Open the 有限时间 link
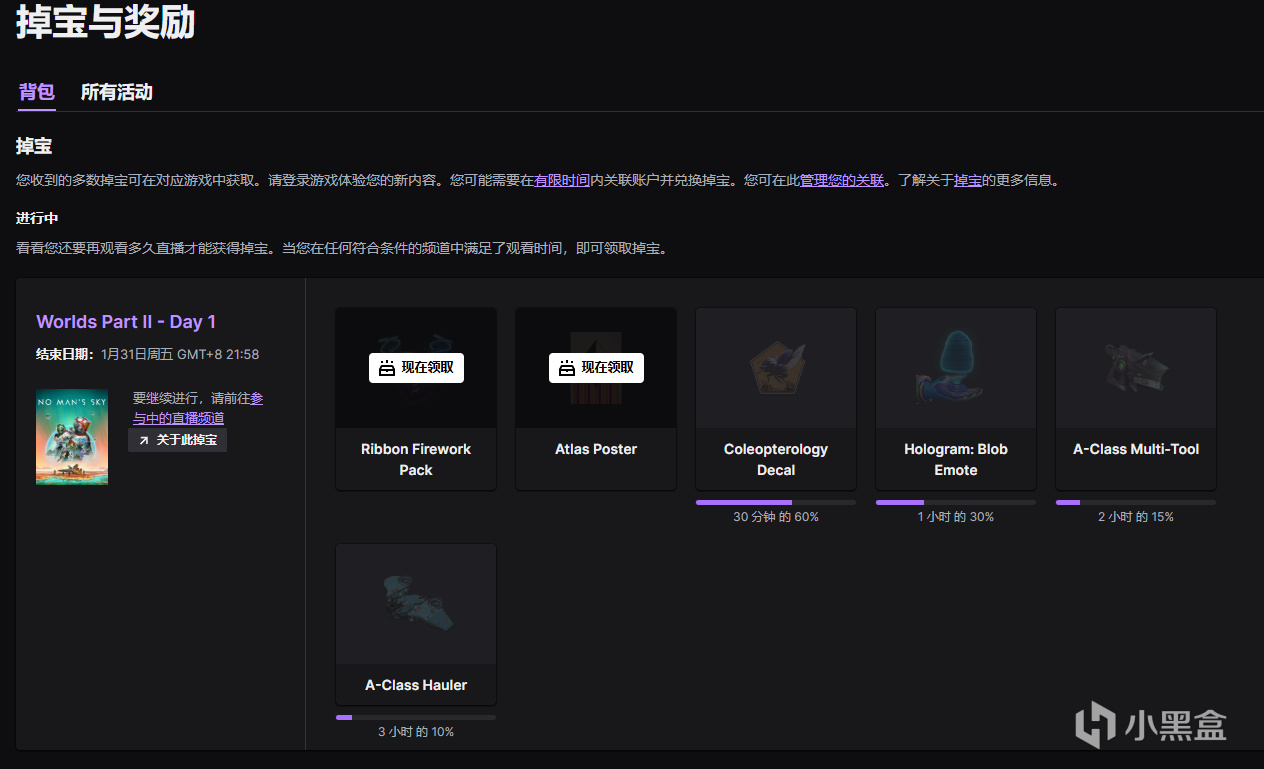Screen dimensions: 1264x769 [x=562, y=181]
